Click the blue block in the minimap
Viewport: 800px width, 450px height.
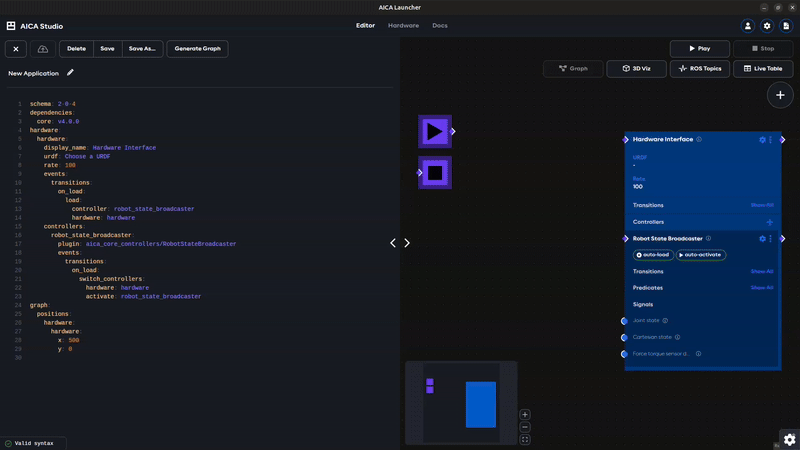[481, 405]
